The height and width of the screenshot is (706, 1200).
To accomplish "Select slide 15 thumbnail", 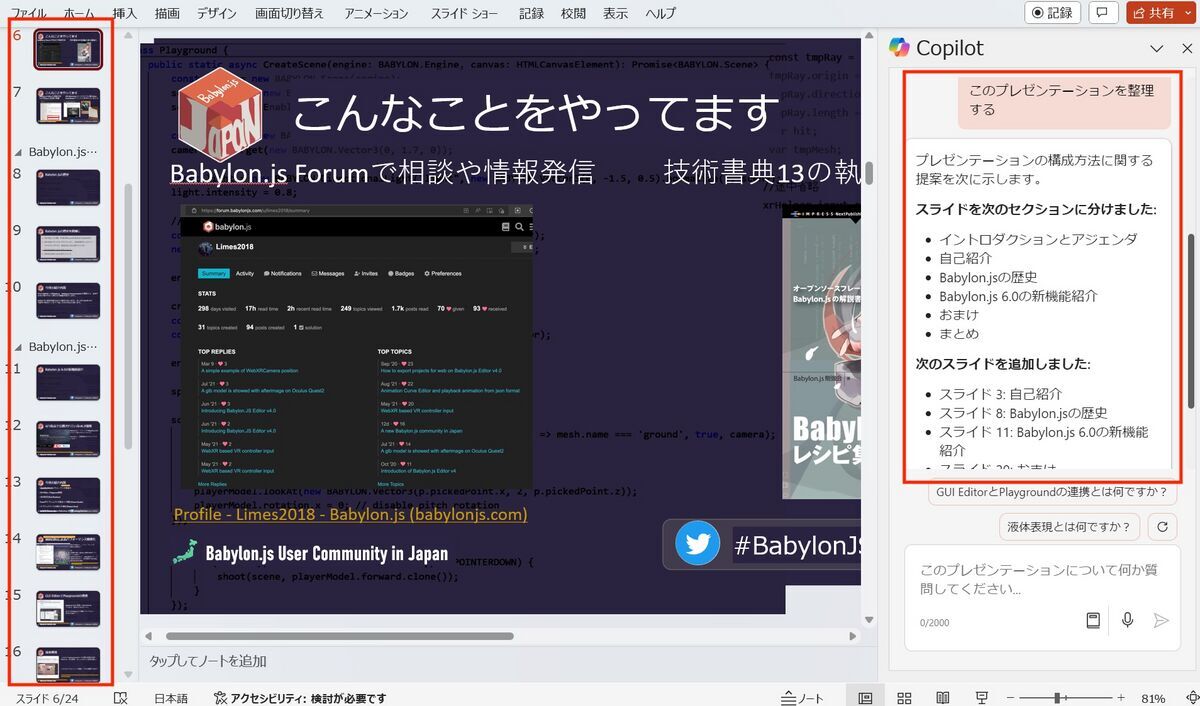I will (x=68, y=608).
